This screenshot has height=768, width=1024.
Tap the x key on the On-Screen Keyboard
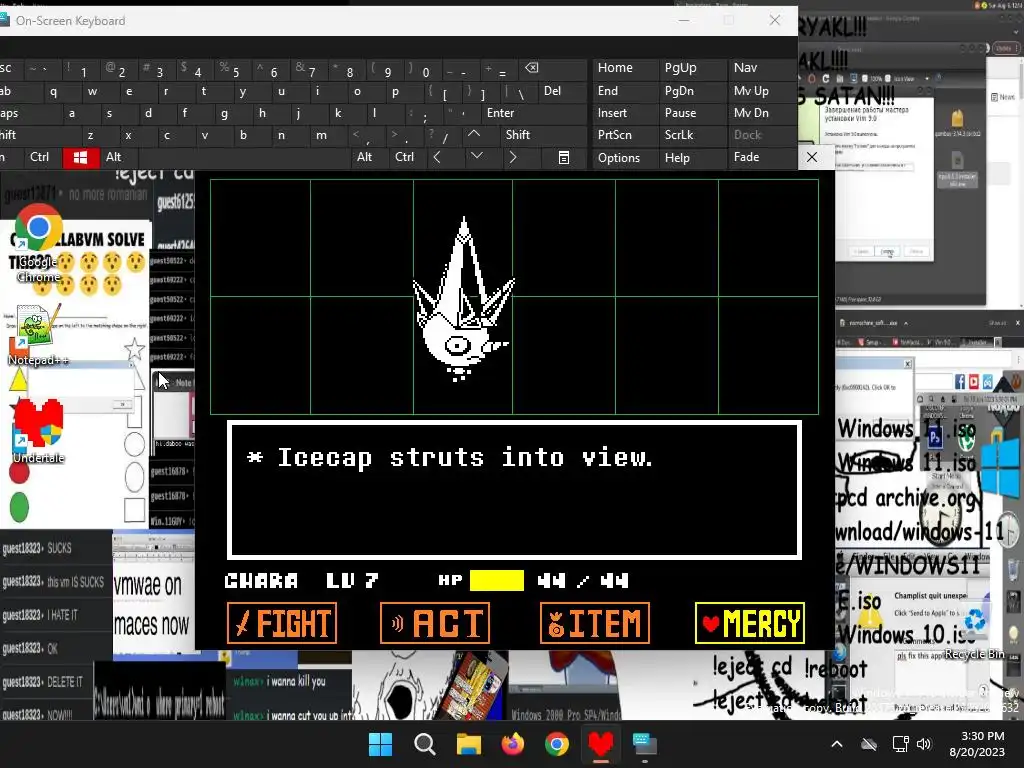point(129,135)
